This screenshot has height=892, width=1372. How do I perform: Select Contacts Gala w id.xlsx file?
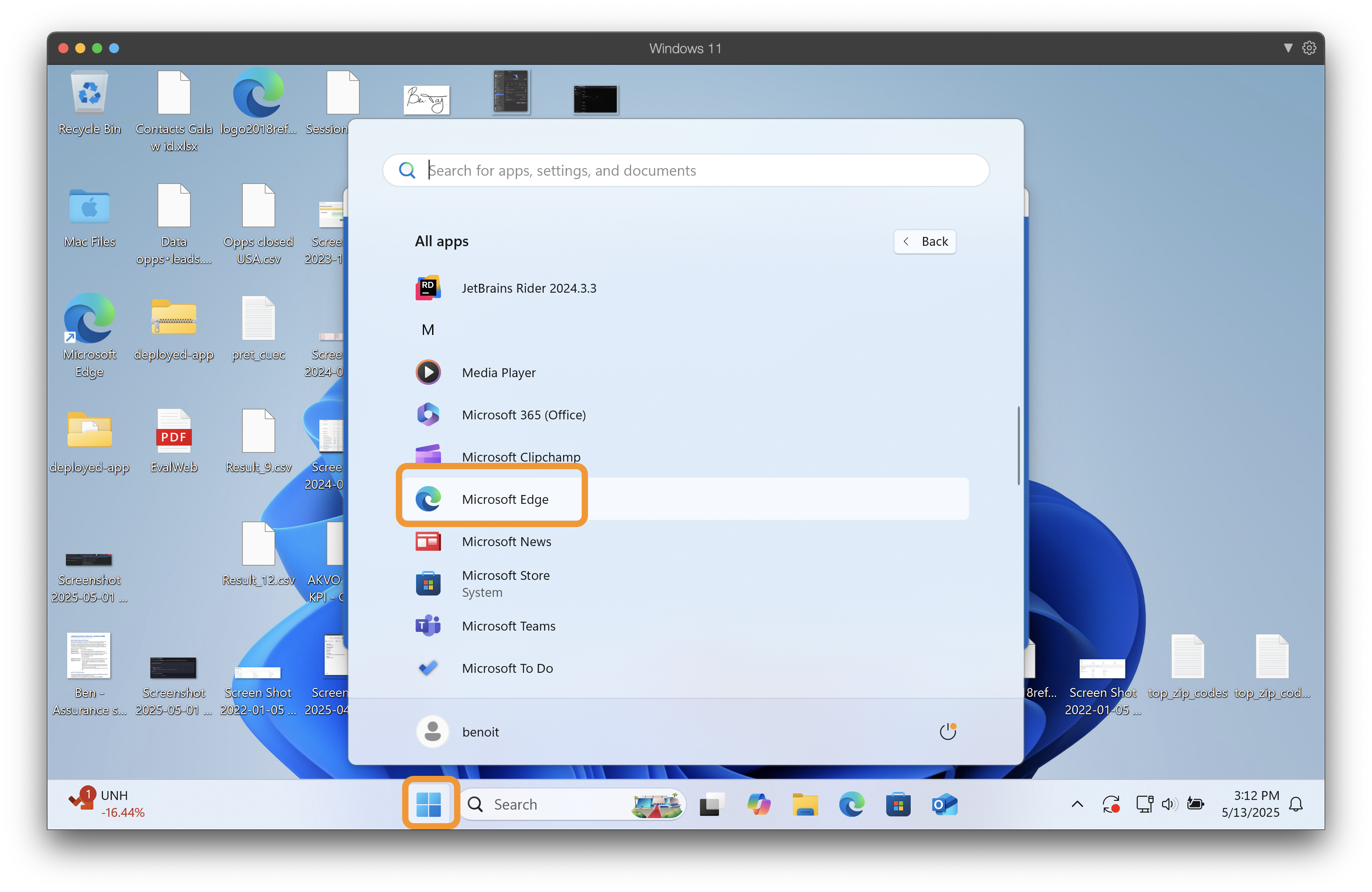pyautogui.click(x=174, y=112)
